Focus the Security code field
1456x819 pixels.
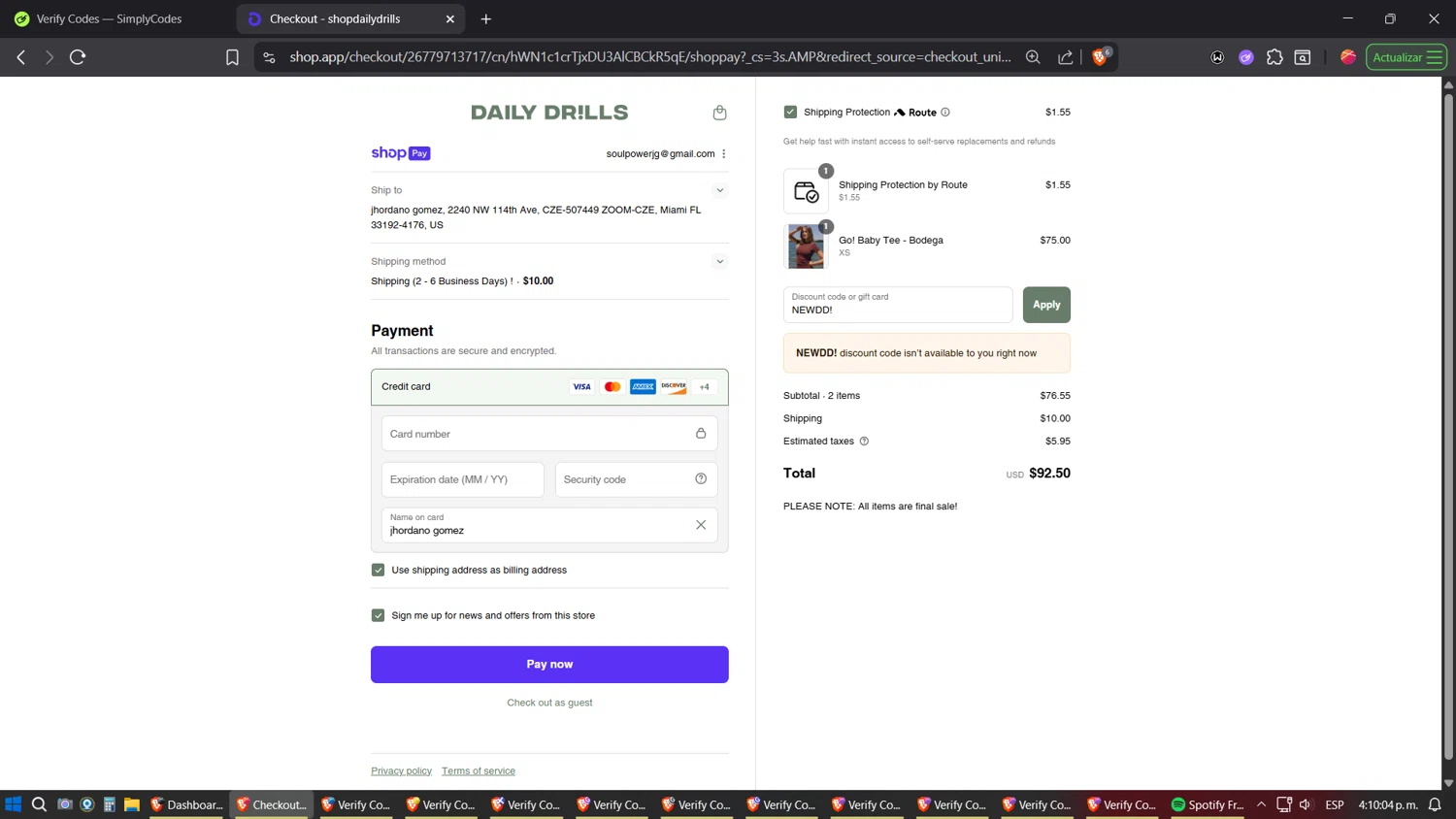636,479
